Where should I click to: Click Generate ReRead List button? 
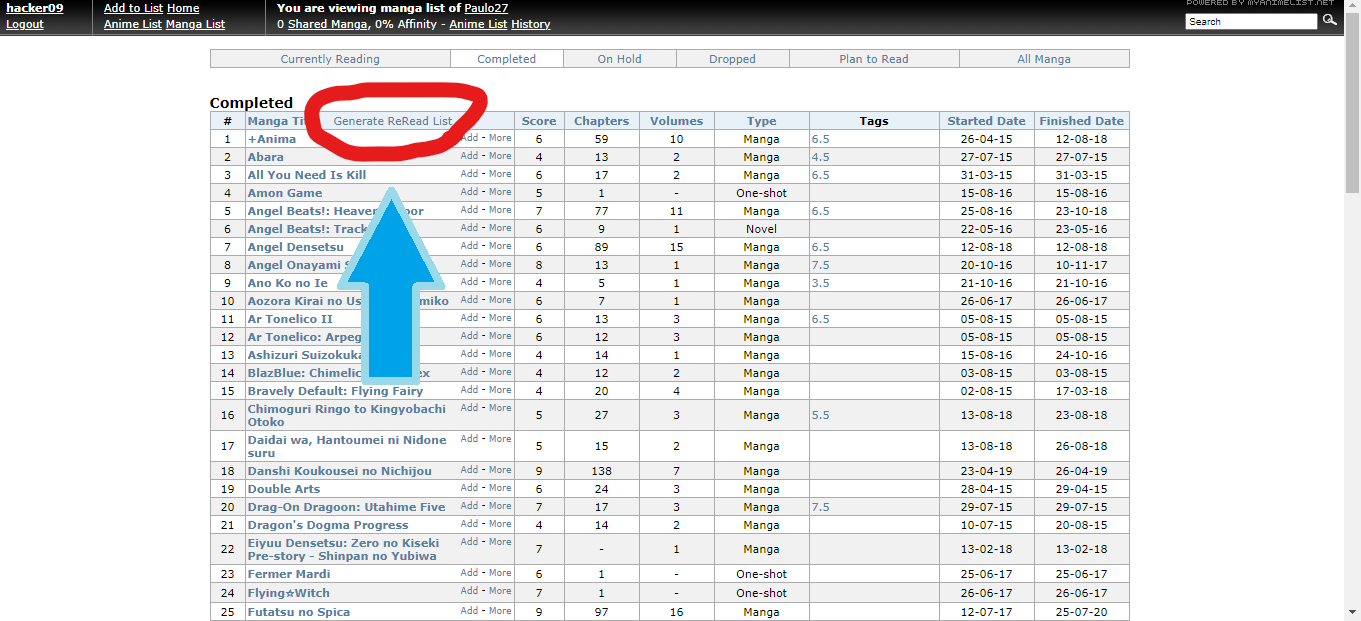tap(392, 121)
